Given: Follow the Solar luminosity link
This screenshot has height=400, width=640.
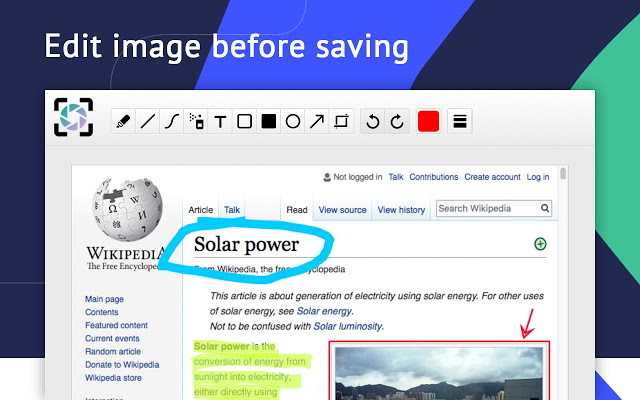Looking at the screenshot, I should [x=348, y=326].
